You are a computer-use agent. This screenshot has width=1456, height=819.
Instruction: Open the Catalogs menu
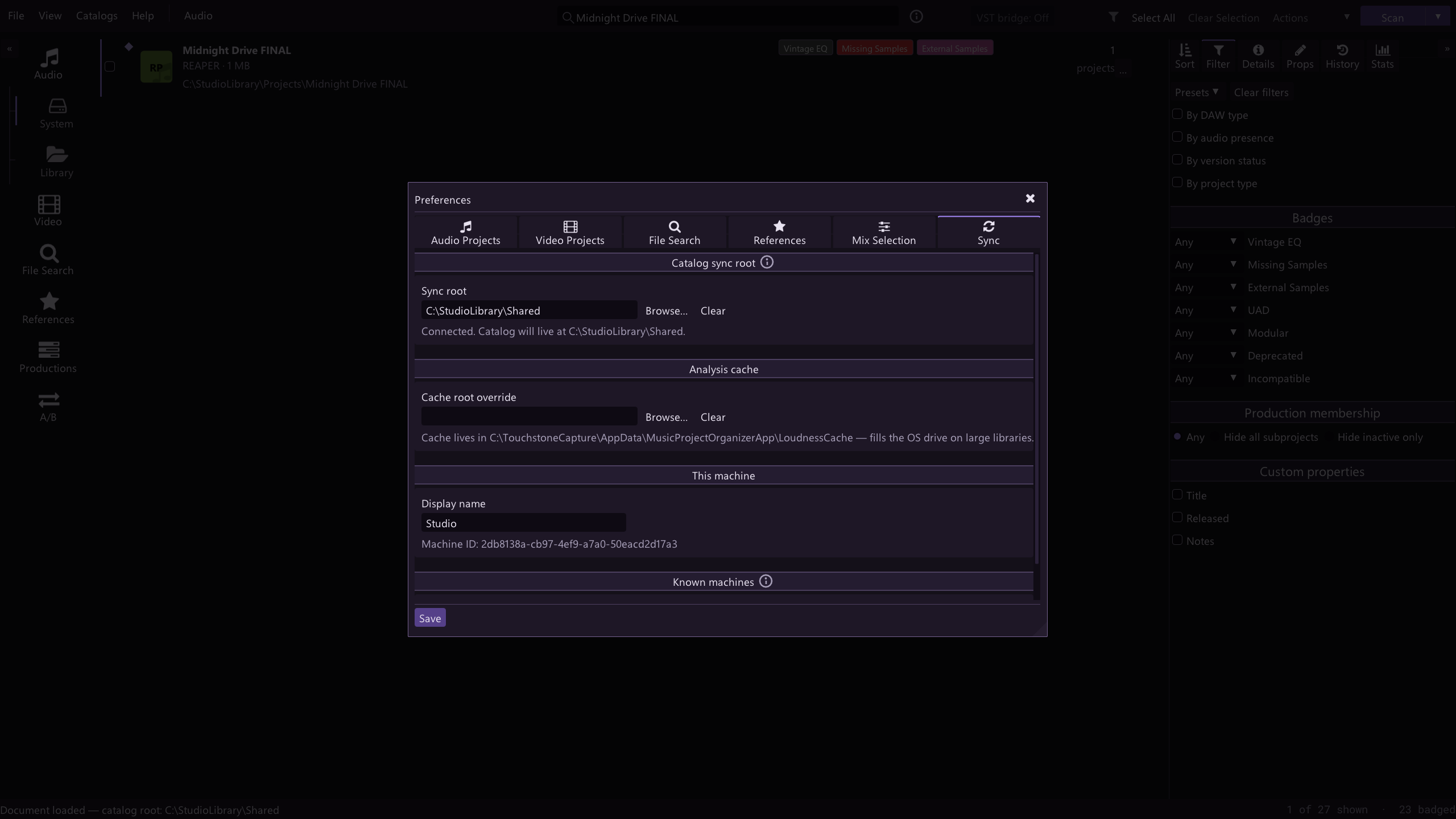[x=97, y=15]
